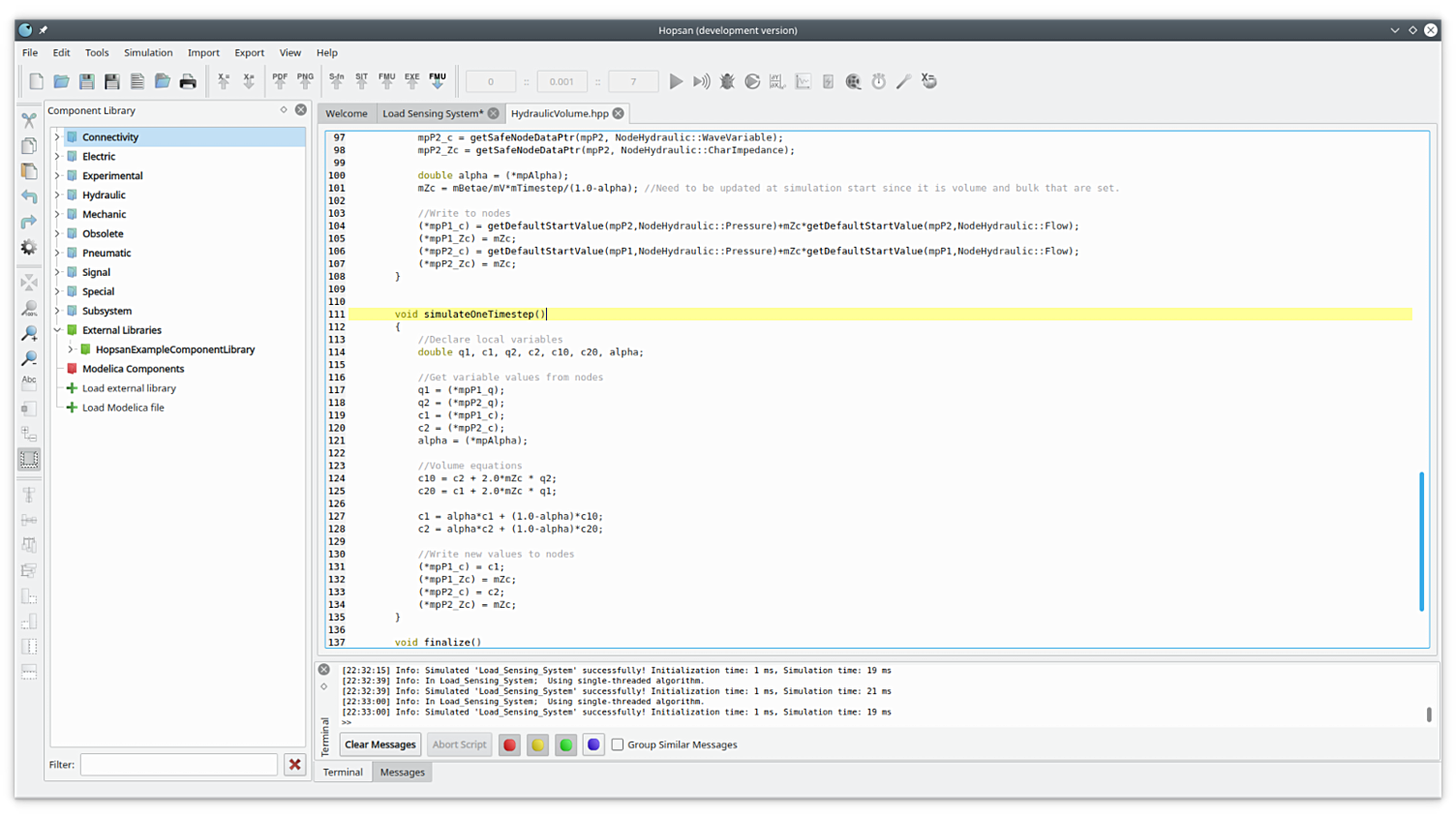1456x819 pixels.
Task: Expand the Connectivity library
Action: (x=57, y=137)
